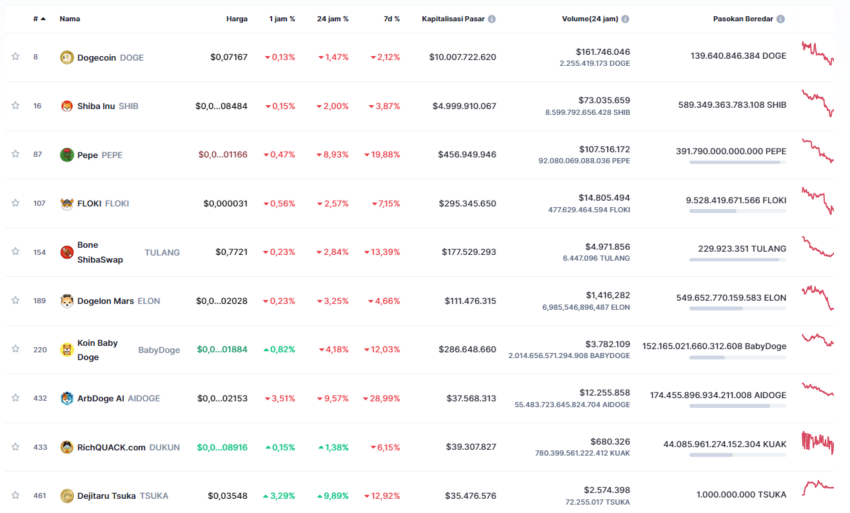Toggle watchlist star for Dogecoin

point(15,56)
